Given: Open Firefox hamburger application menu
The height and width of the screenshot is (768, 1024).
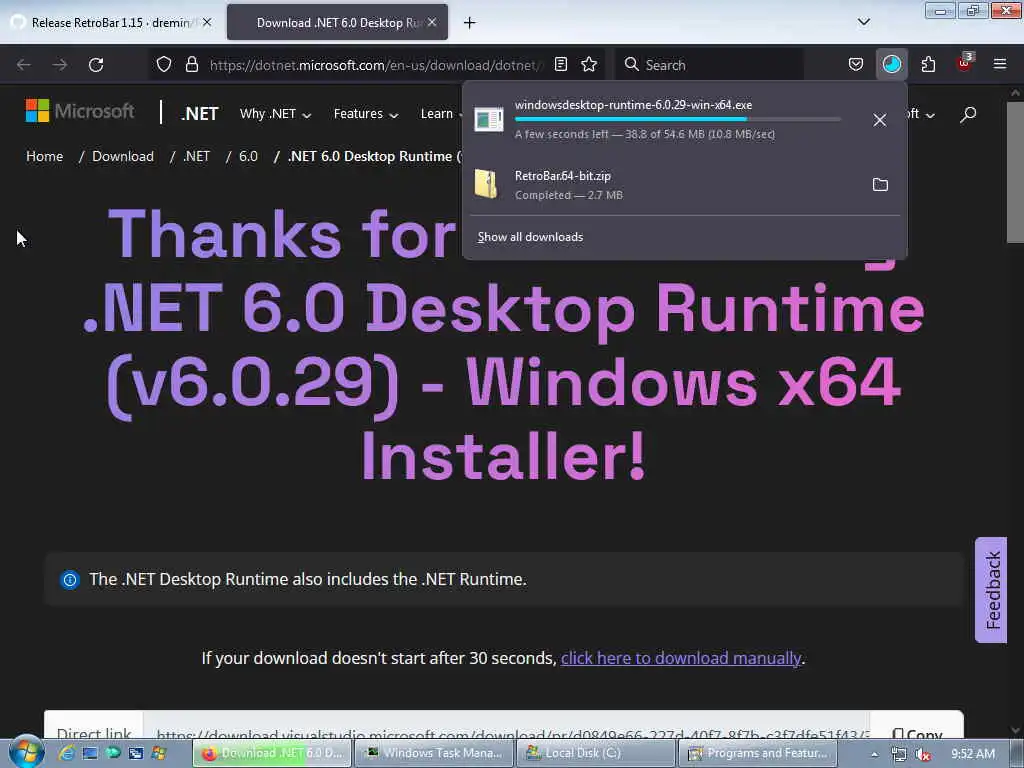Looking at the screenshot, I should (1000, 64).
